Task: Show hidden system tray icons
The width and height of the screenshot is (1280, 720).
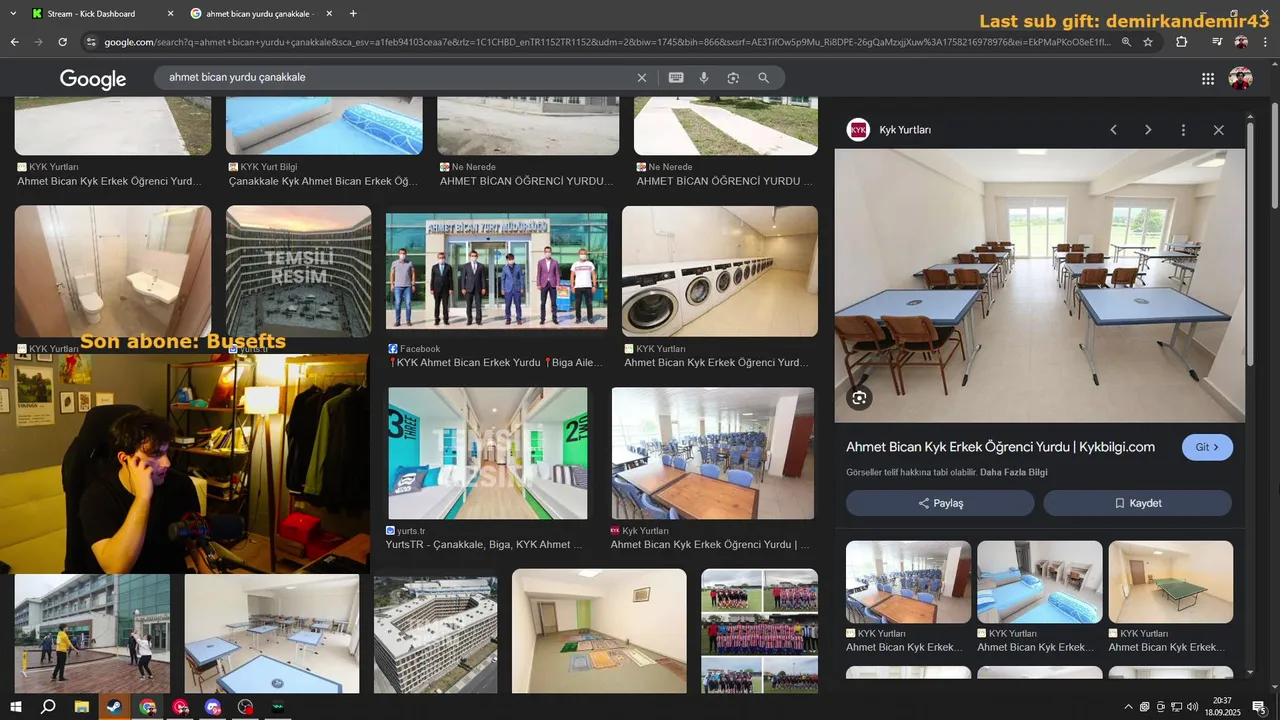Action: [x=1129, y=707]
